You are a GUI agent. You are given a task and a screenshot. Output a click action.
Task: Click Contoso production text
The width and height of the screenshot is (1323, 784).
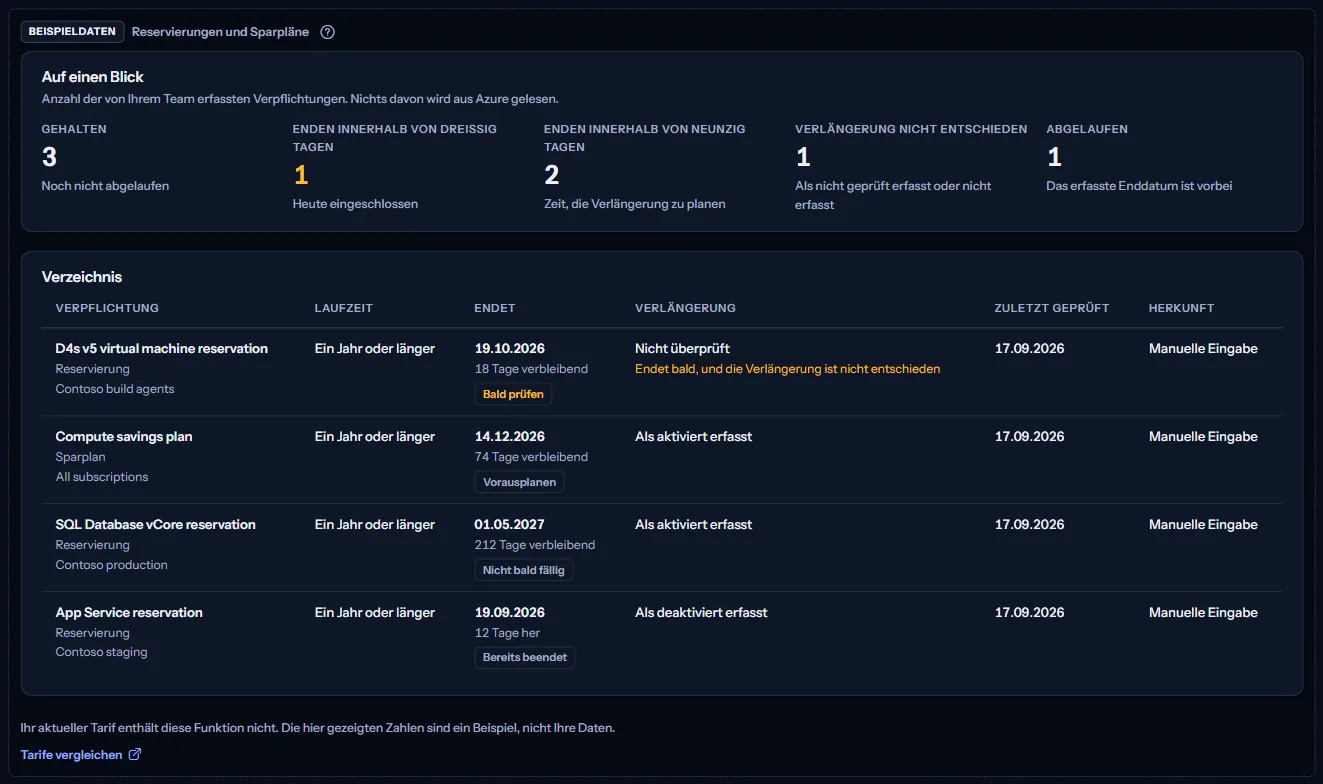click(112, 565)
